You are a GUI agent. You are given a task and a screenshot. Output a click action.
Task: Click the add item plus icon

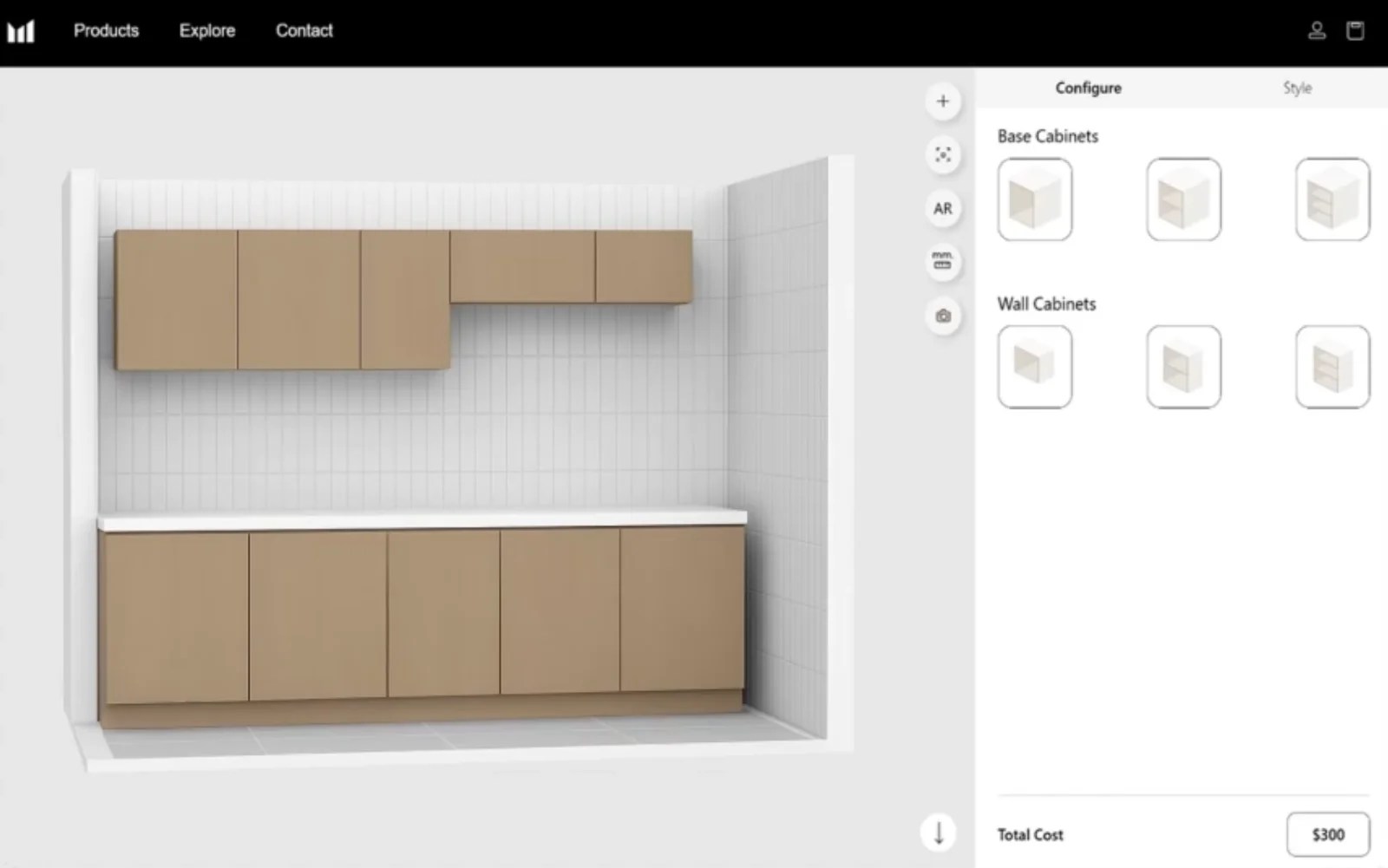point(943,101)
